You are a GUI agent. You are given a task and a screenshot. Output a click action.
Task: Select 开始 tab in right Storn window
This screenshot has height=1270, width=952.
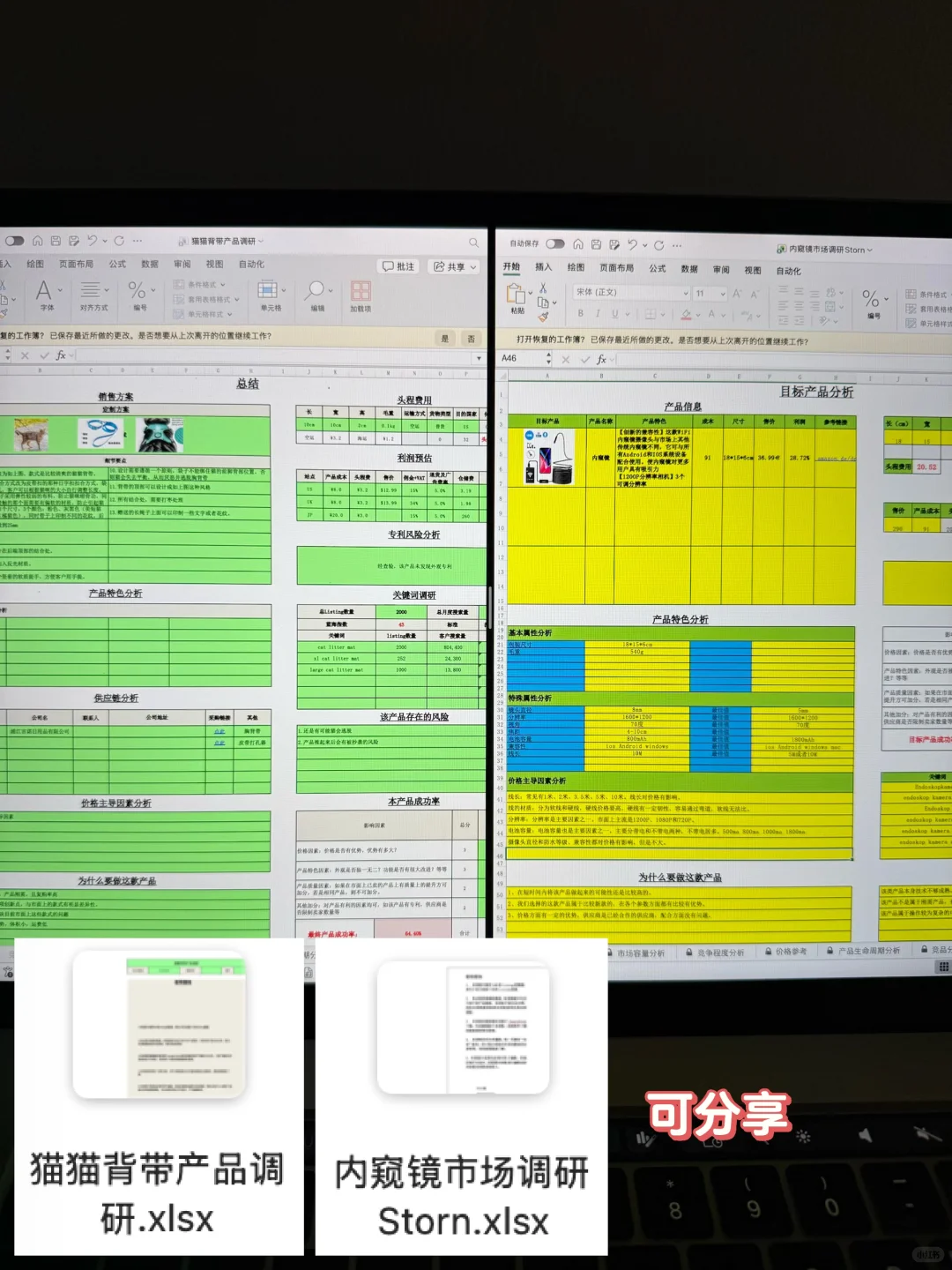pyautogui.click(x=511, y=266)
